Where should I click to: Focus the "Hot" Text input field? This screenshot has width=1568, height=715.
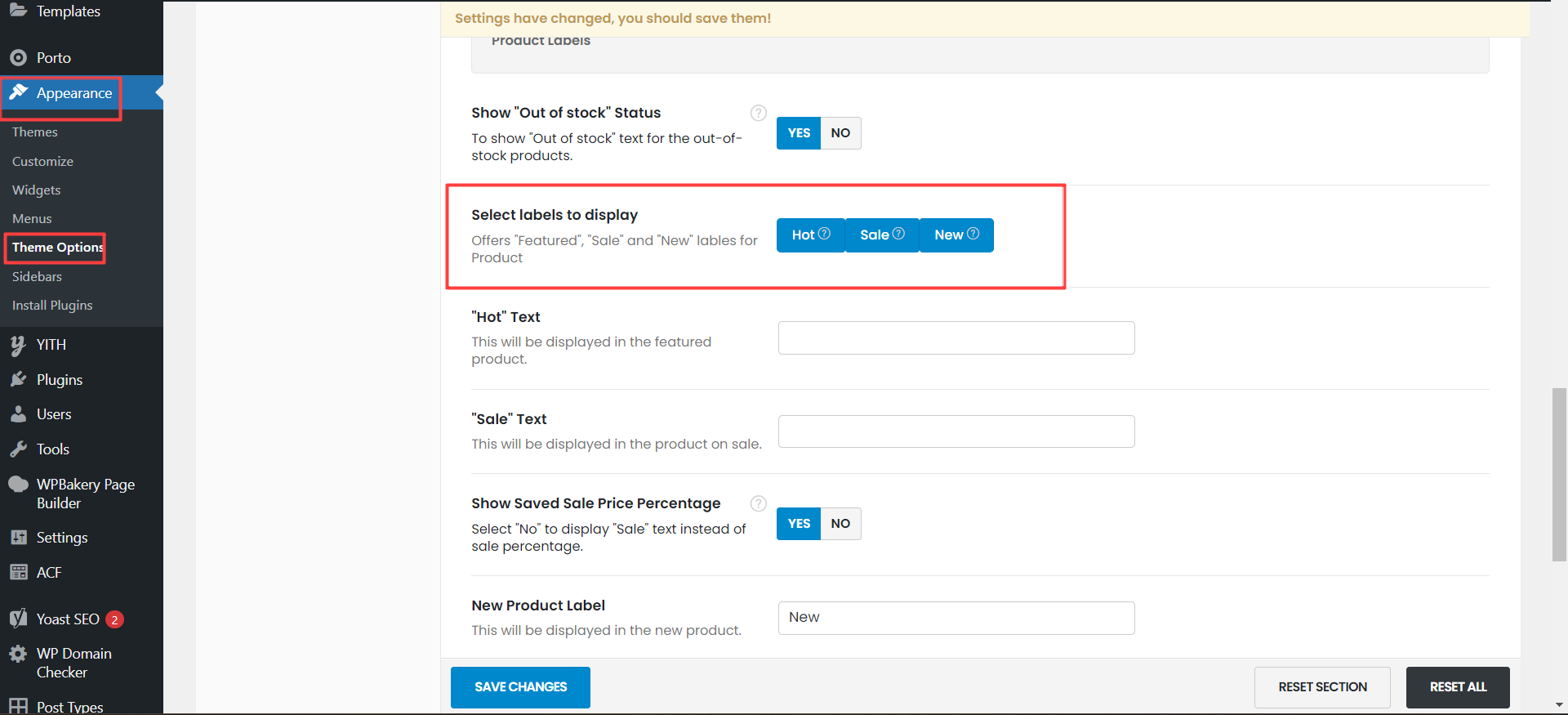[x=956, y=337]
